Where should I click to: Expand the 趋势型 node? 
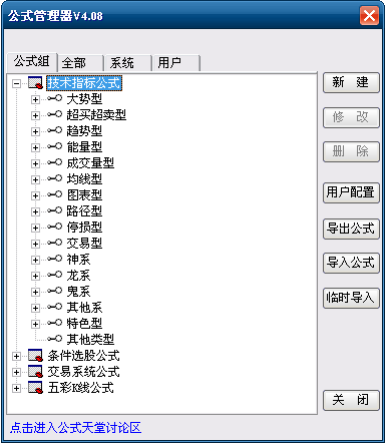(35, 131)
